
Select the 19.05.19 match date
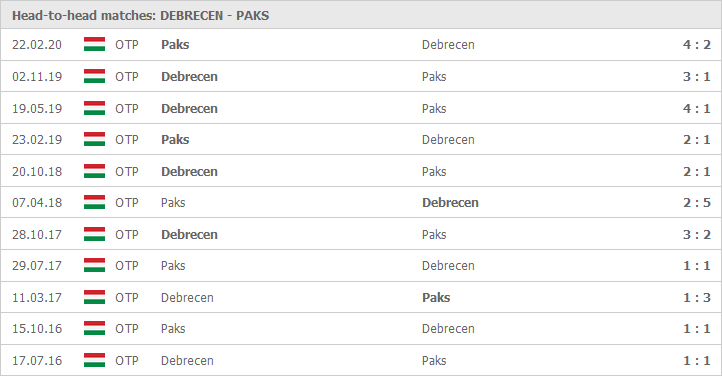coord(37,109)
